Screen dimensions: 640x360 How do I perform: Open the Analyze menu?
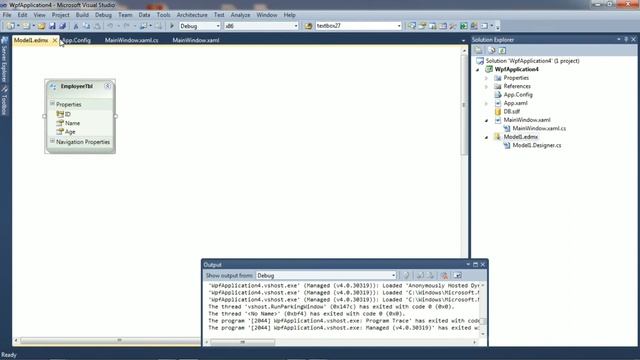(x=240, y=15)
